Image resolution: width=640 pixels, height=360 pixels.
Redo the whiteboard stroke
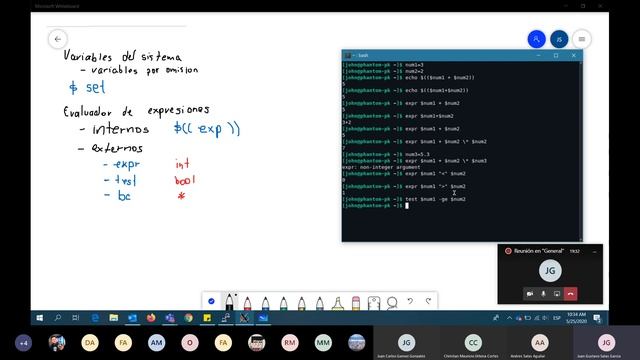click(428, 301)
